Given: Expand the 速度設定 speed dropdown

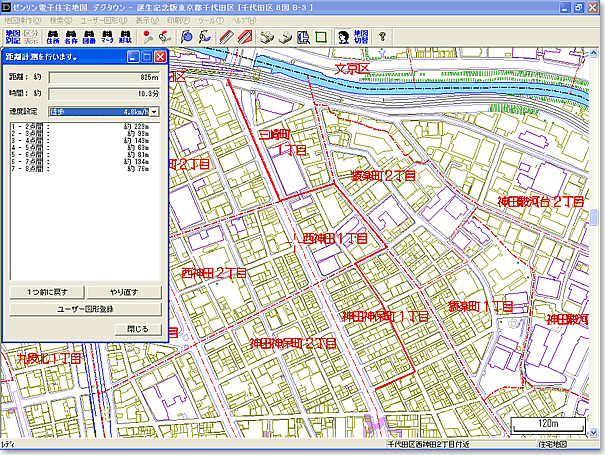Looking at the screenshot, I should [154, 112].
